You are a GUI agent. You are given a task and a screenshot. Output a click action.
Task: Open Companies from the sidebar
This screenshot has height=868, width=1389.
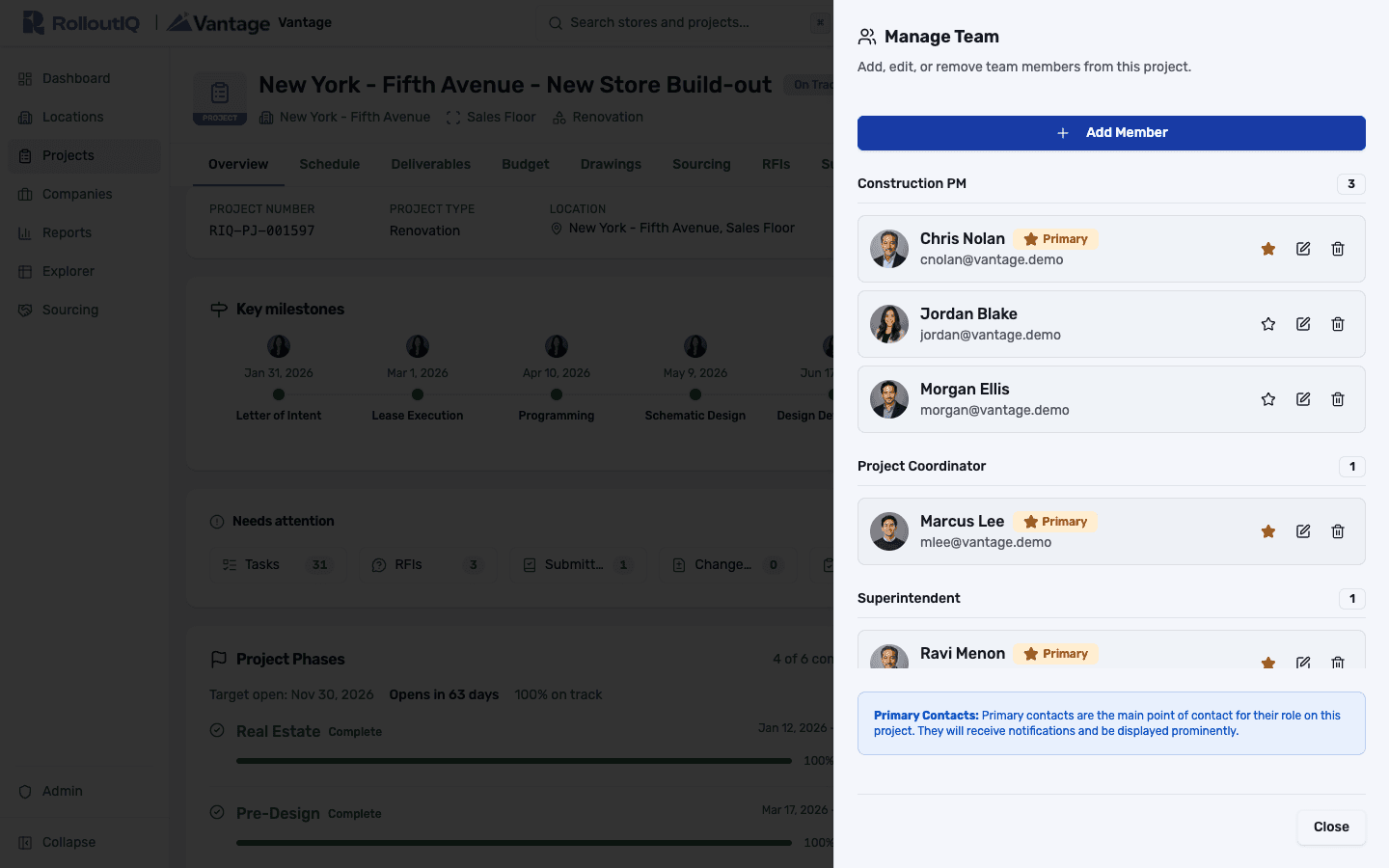84,195
